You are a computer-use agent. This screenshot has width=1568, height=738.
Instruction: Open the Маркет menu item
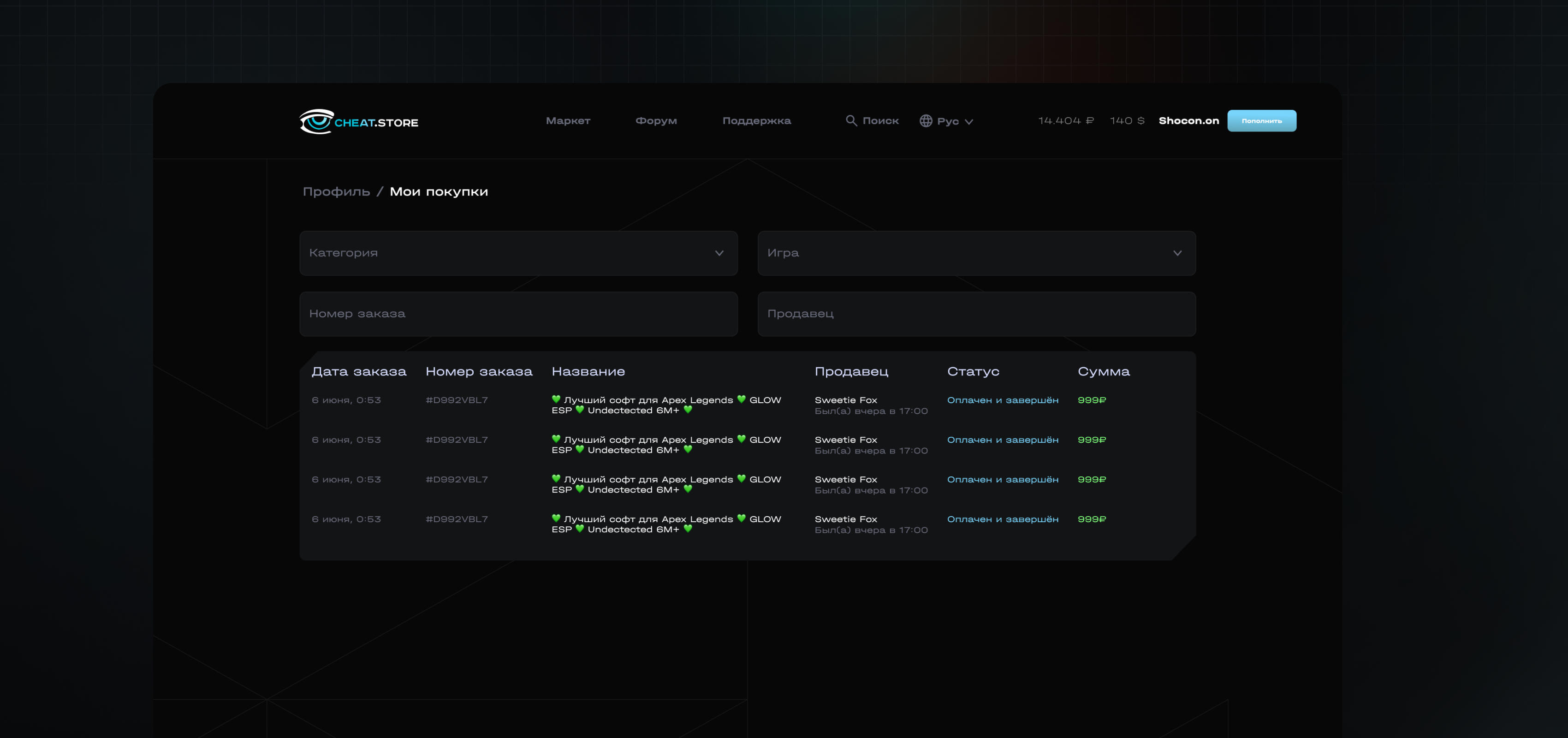pos(567,120)
